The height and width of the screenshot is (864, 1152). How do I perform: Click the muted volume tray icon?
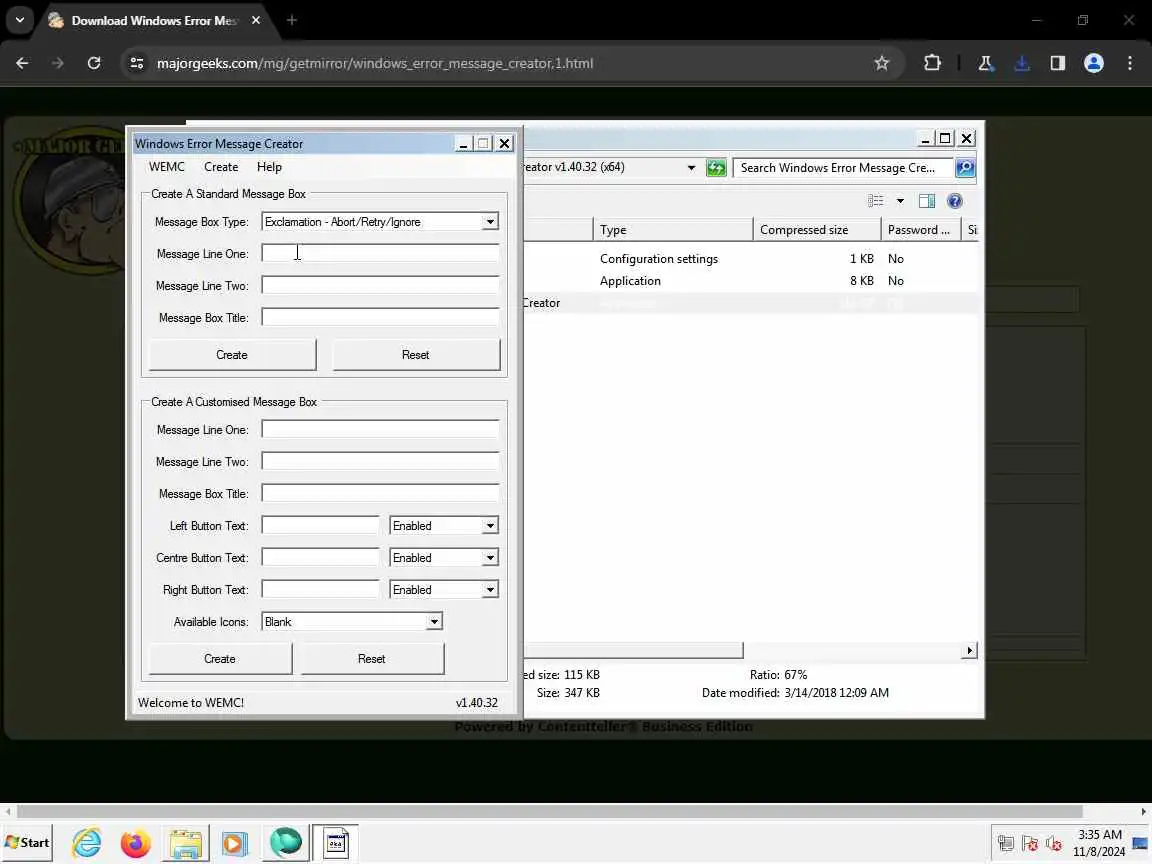coord(1054,843)
